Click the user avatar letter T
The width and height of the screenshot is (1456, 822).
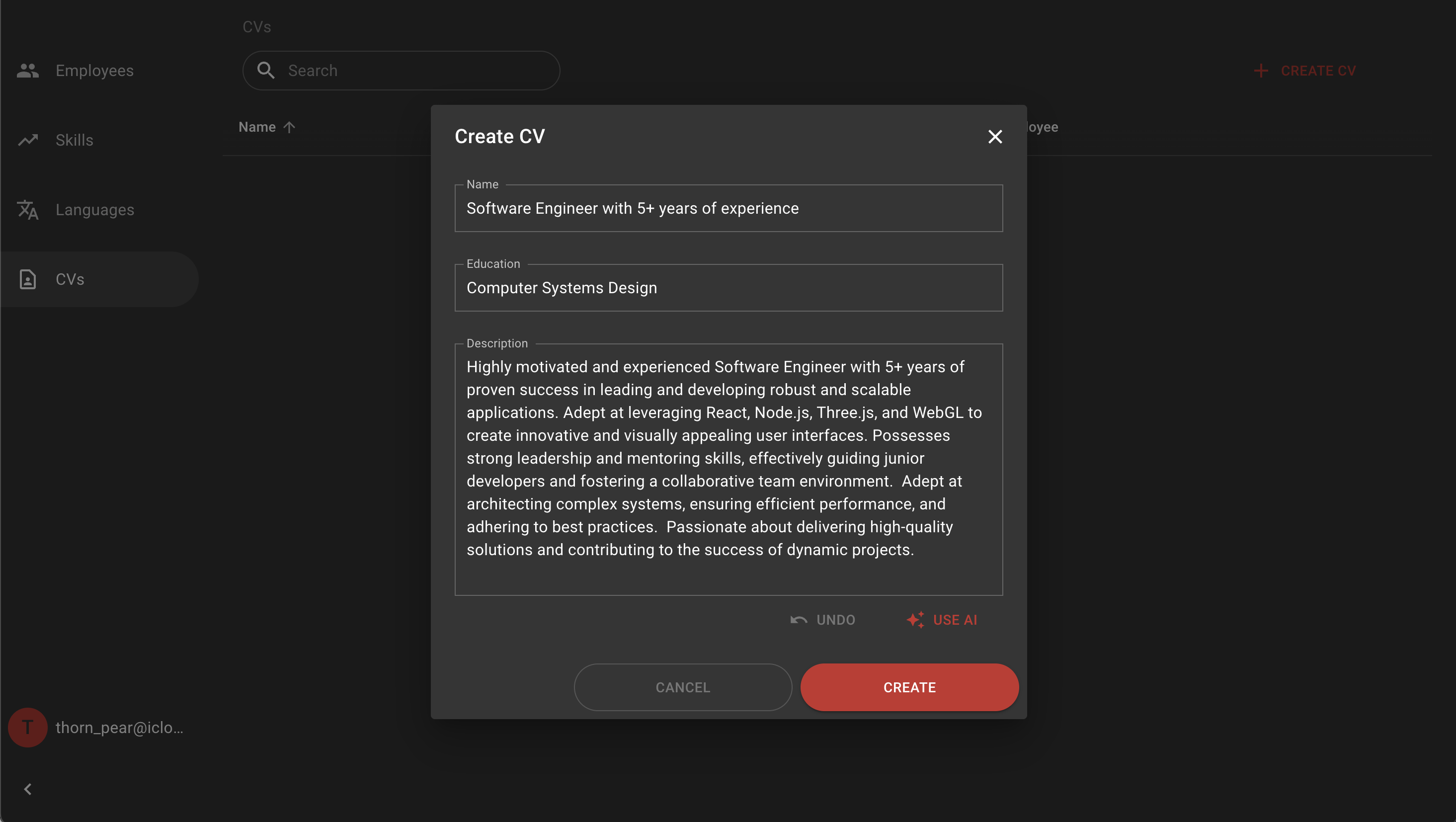27,728
